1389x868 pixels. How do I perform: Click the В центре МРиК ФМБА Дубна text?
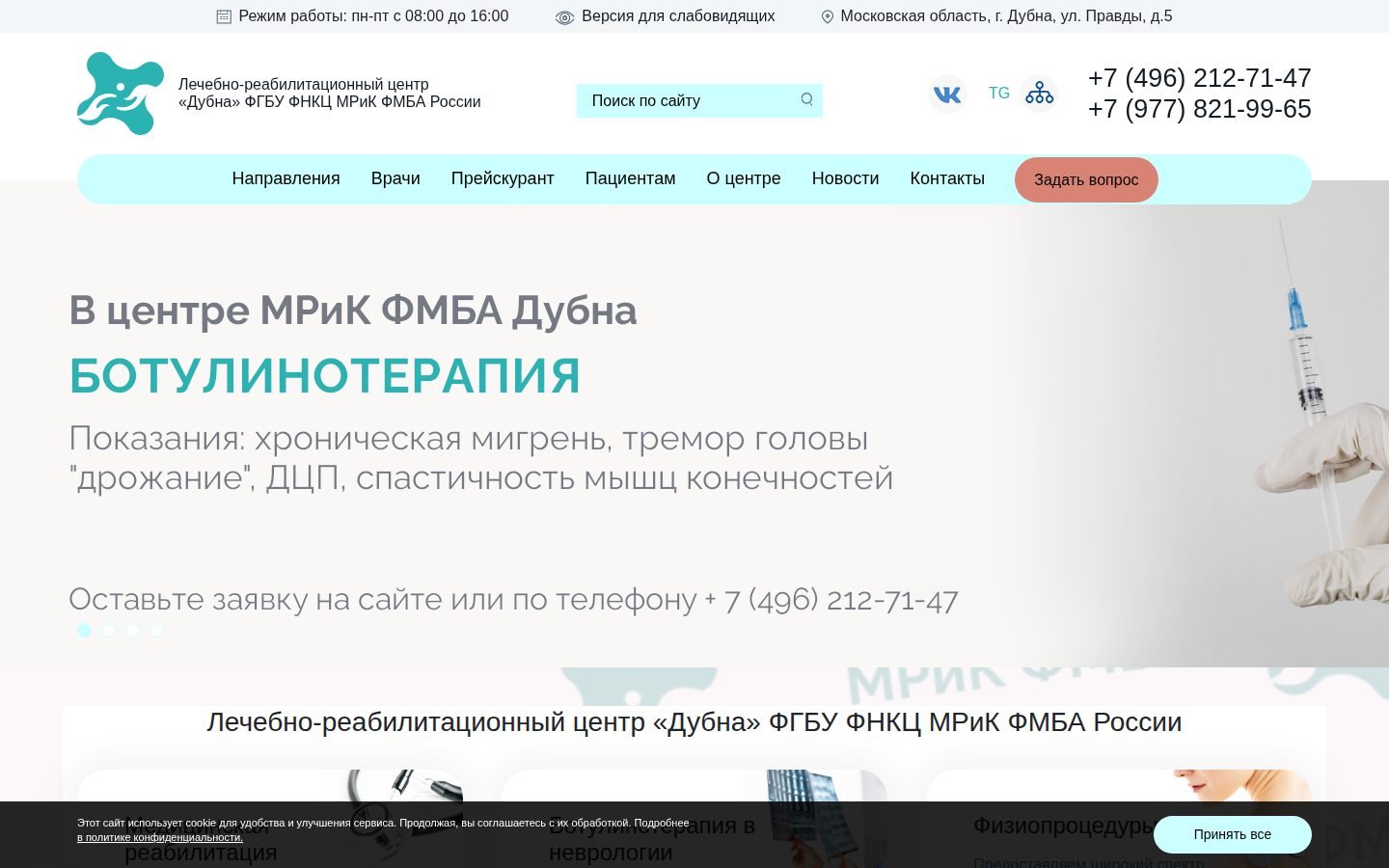click(353, 311)
